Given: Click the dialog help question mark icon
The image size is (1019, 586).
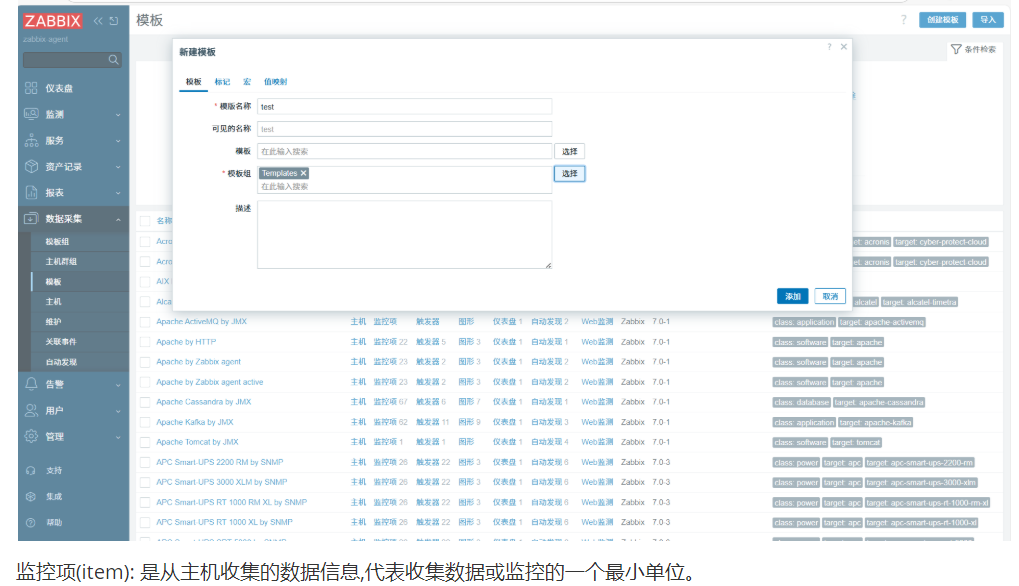Looking at the screenshot, I should coord(829,47).
